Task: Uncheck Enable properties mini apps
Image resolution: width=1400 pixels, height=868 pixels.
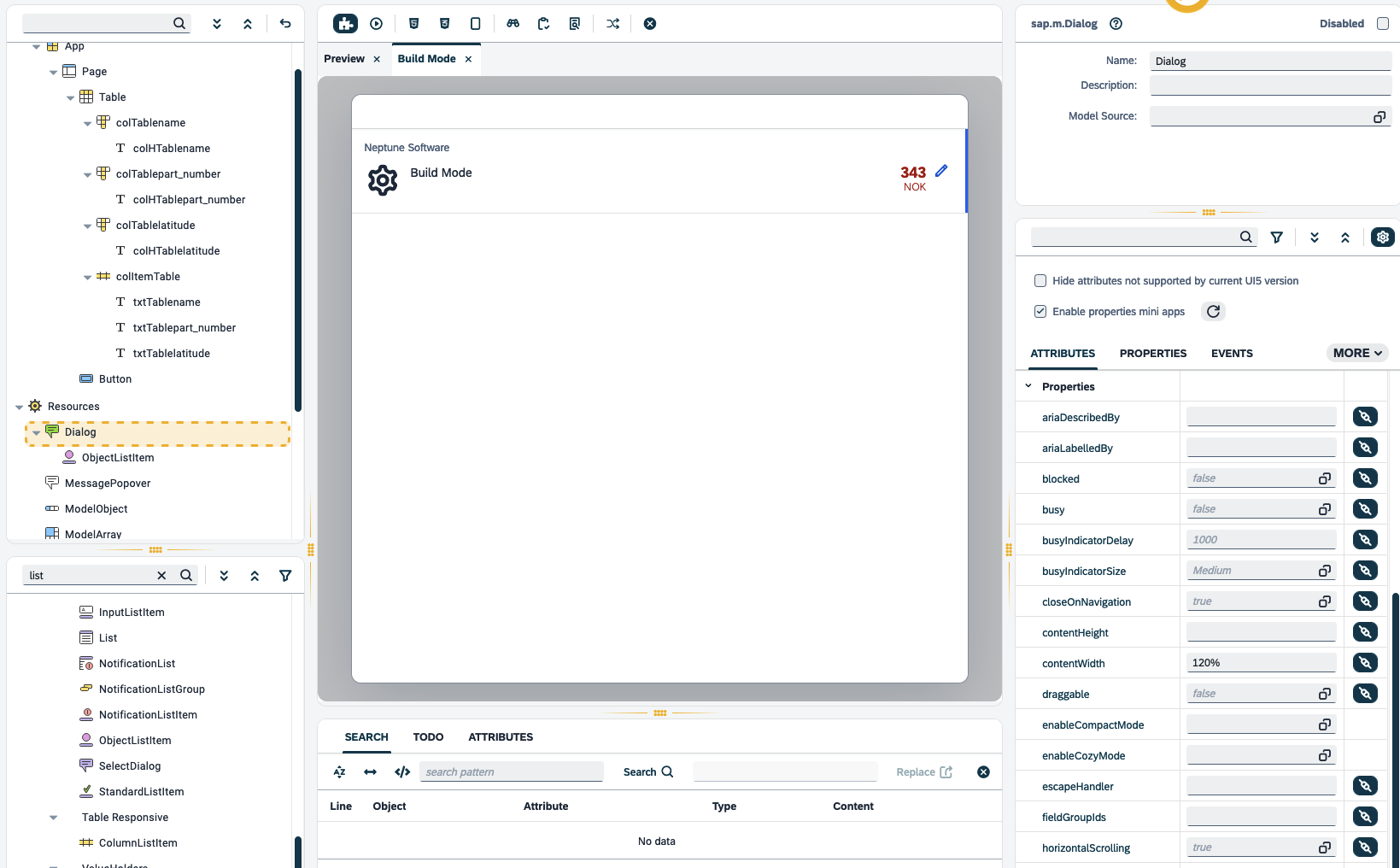Action: 1040,312
